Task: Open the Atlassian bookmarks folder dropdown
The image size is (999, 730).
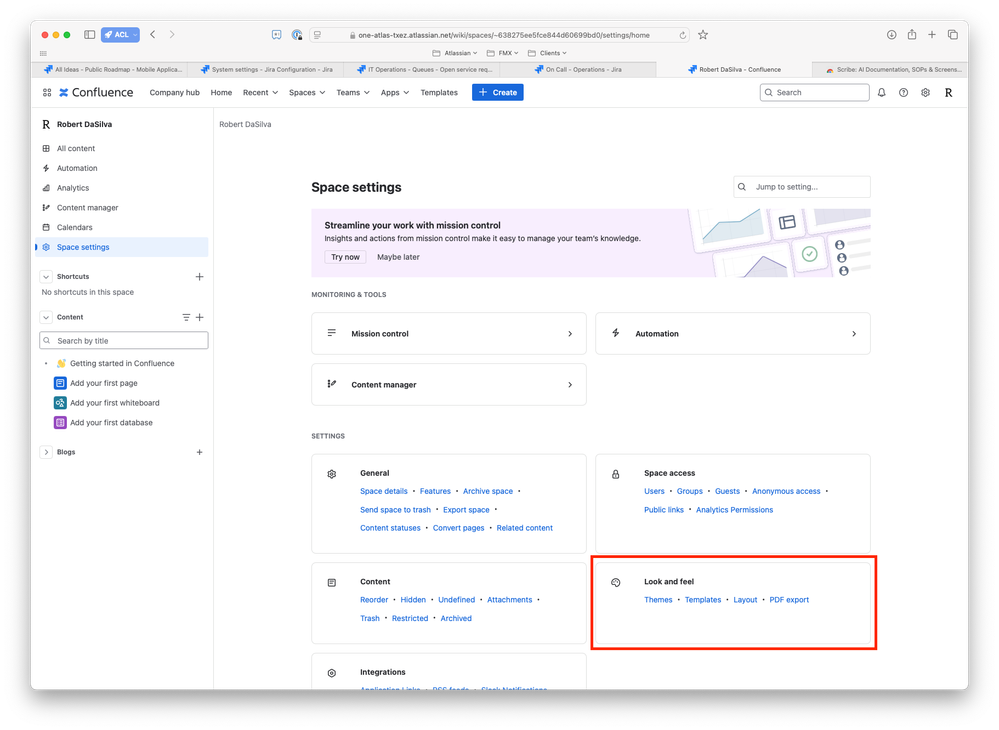Action: [x=455, y=53]
